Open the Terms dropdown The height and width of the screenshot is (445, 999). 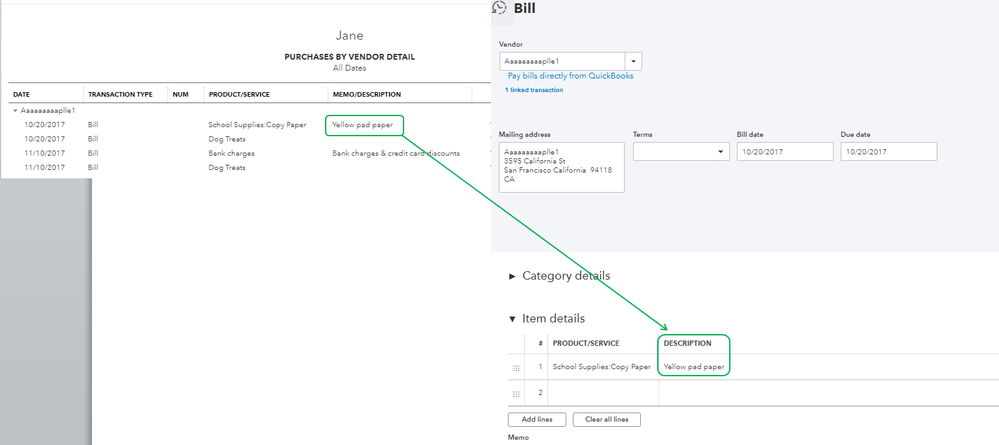click(680, 151)
